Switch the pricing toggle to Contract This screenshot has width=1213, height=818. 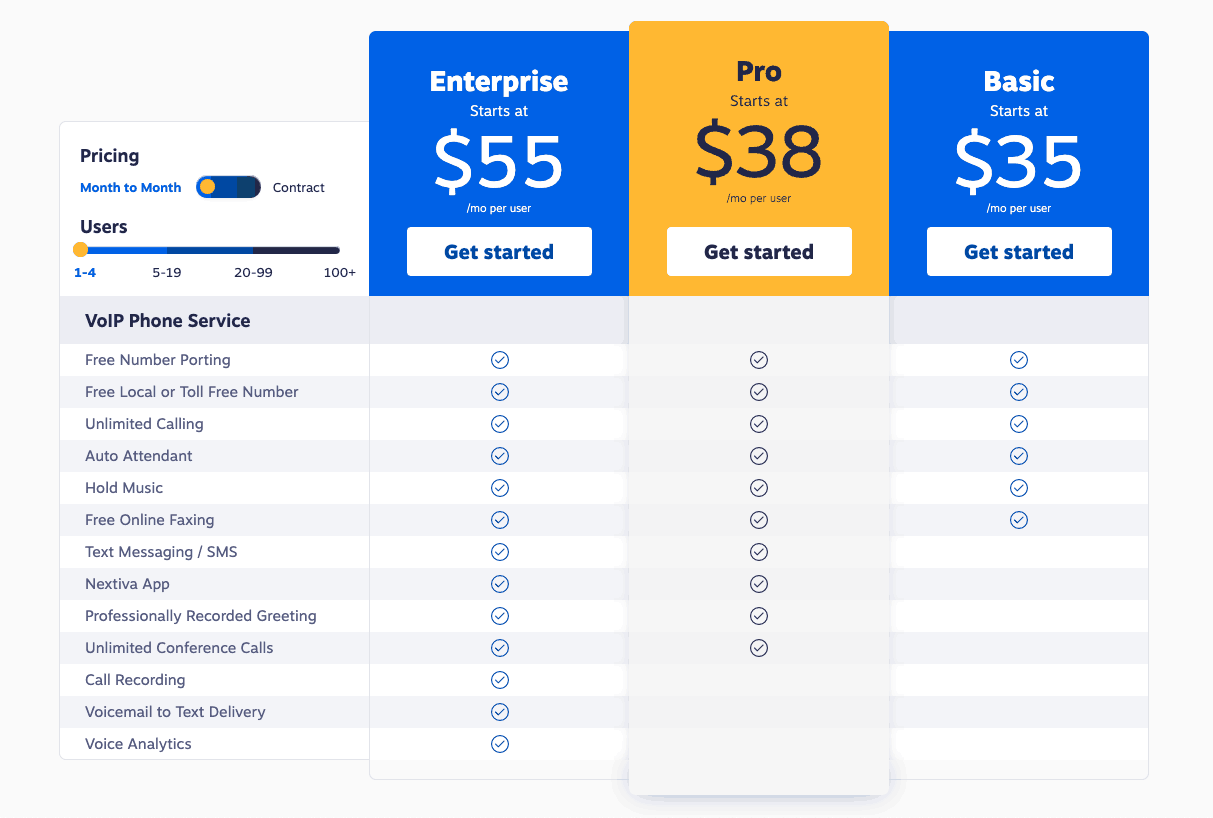(240, 187)
